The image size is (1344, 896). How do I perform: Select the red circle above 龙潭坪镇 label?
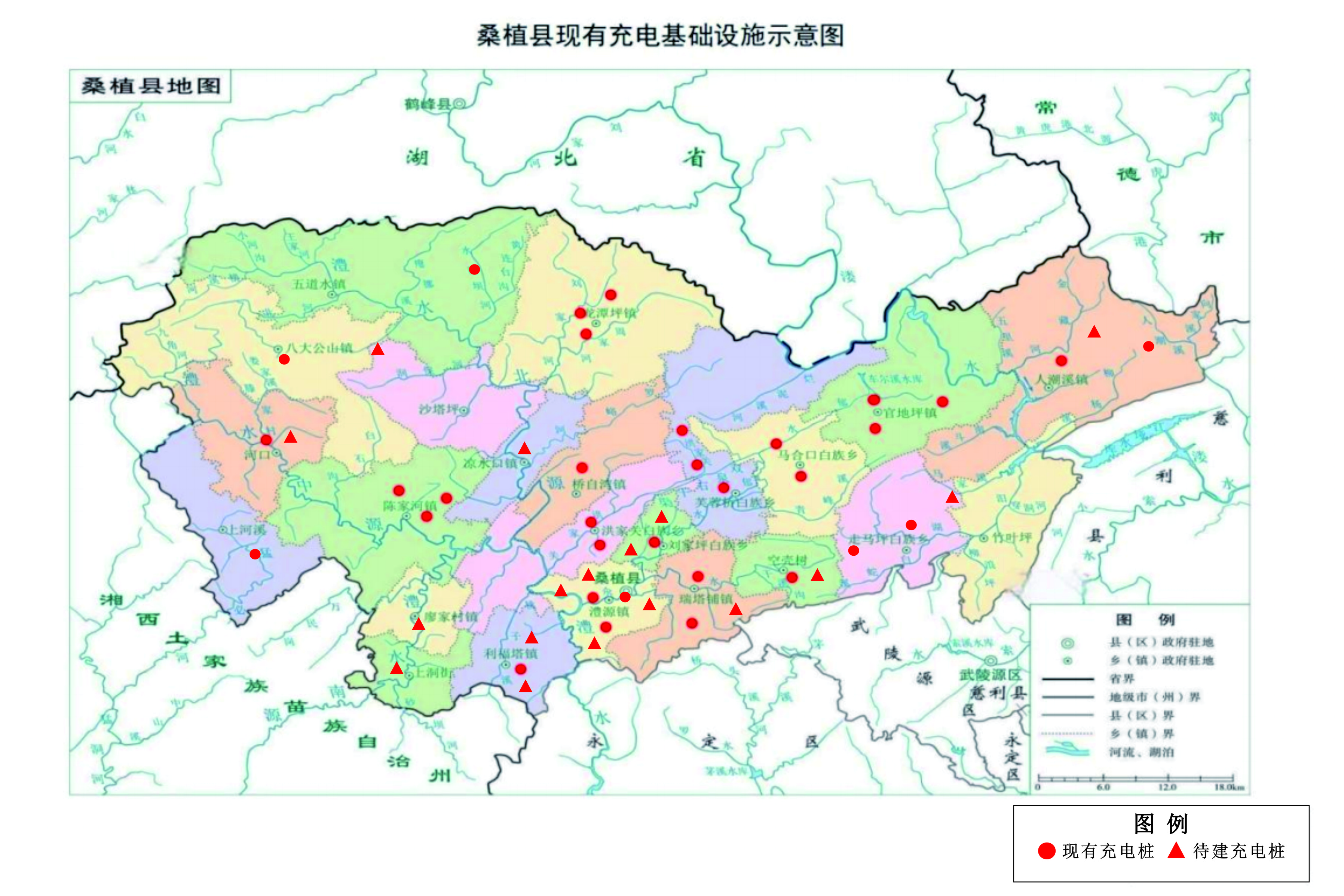coord(611,295)
